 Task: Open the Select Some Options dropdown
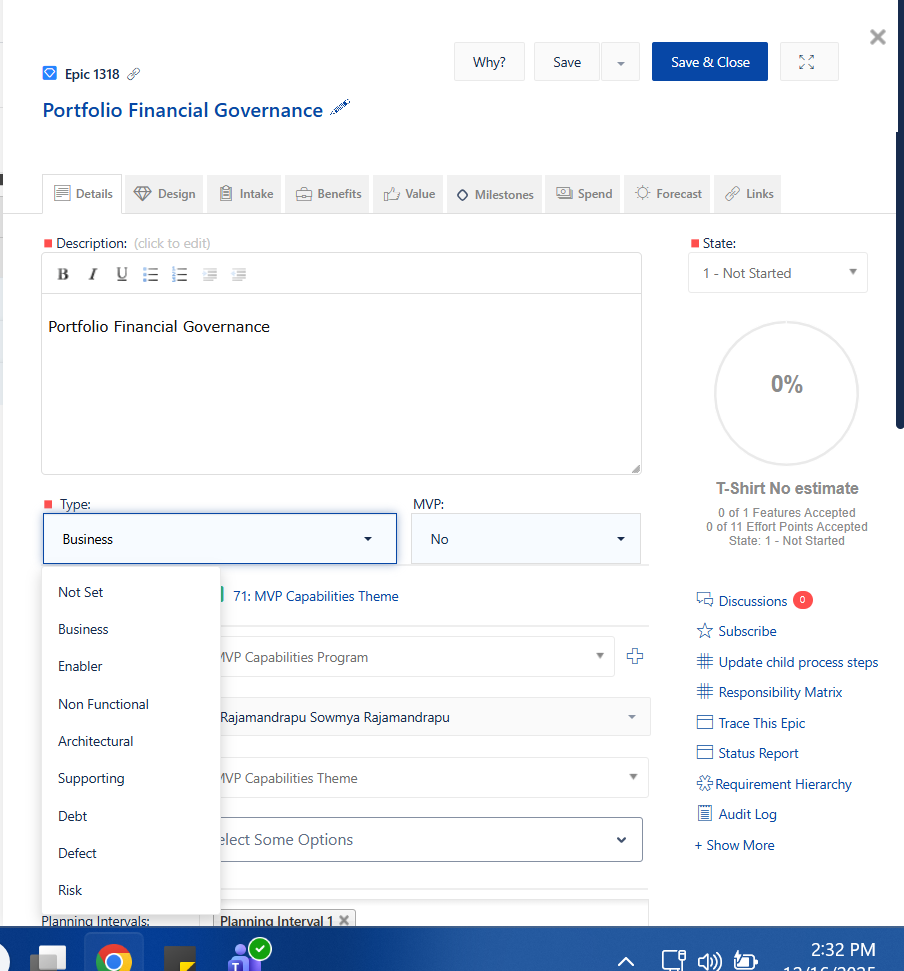pos(431,839)
